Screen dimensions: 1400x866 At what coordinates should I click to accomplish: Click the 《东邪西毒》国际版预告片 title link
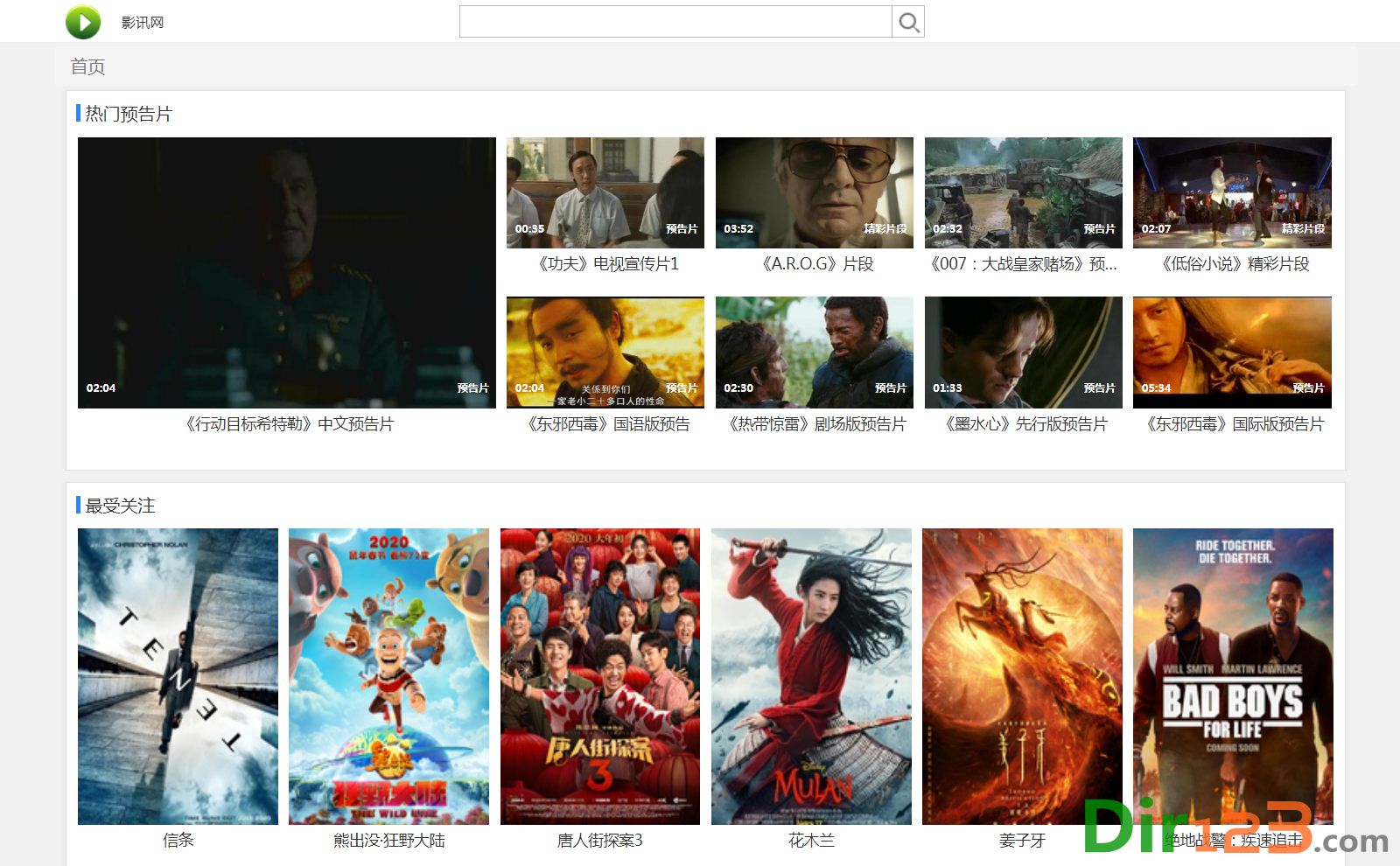click(1234, 424)
